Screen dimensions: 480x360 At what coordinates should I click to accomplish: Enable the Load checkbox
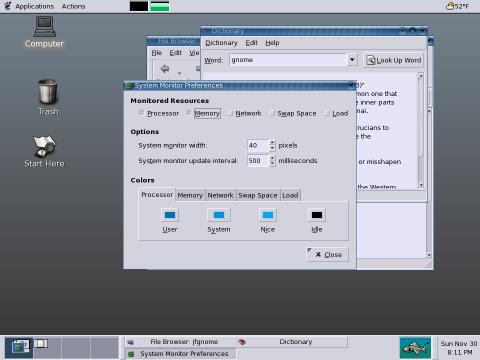327,113
